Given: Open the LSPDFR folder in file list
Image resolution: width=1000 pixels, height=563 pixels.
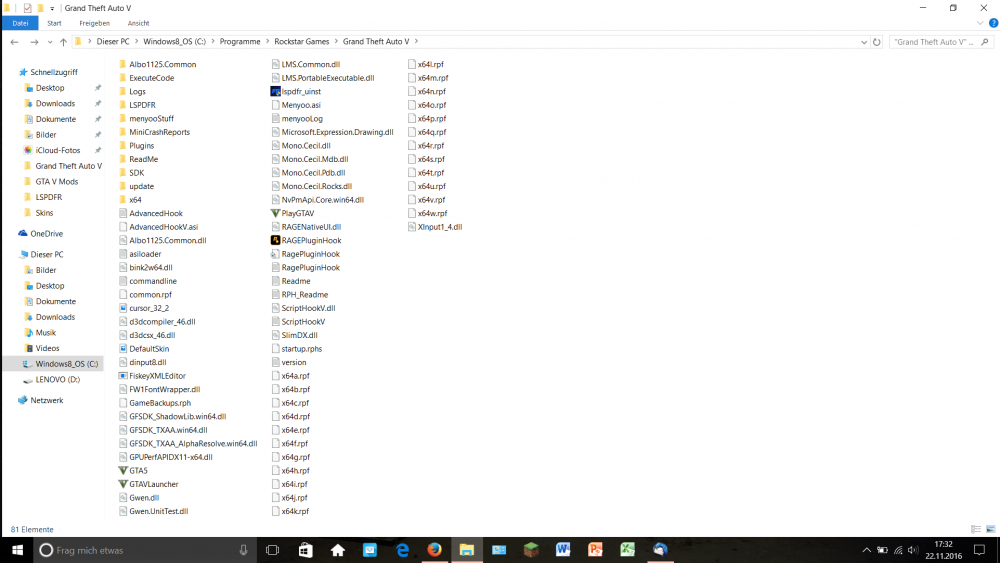Looking at the screenshot, I should [136, 105].
